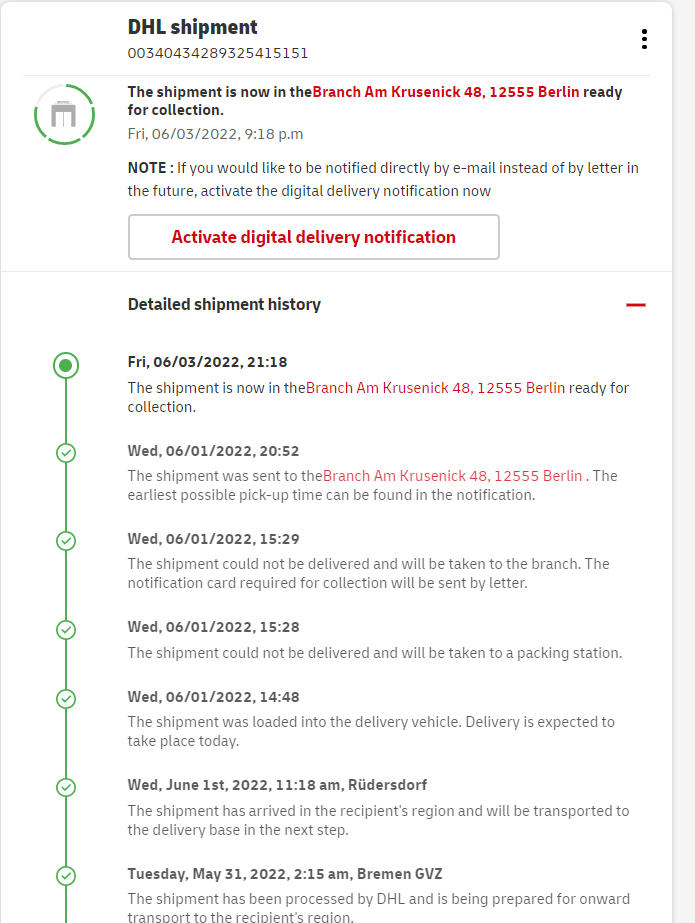
Task: Click the shipment tracking number
Action: 217,53
